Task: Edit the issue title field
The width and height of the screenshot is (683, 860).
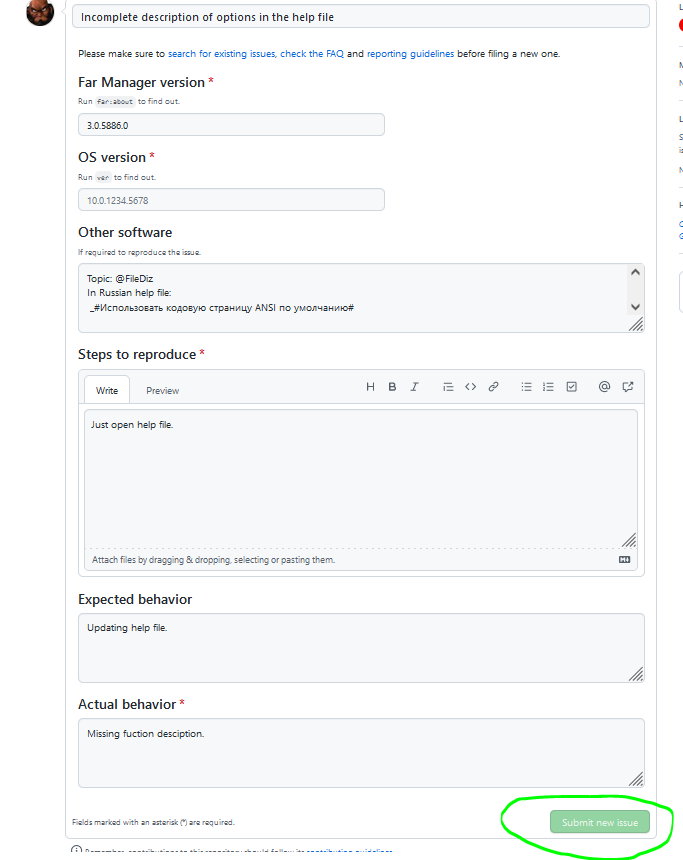Action: click(360, 16)
